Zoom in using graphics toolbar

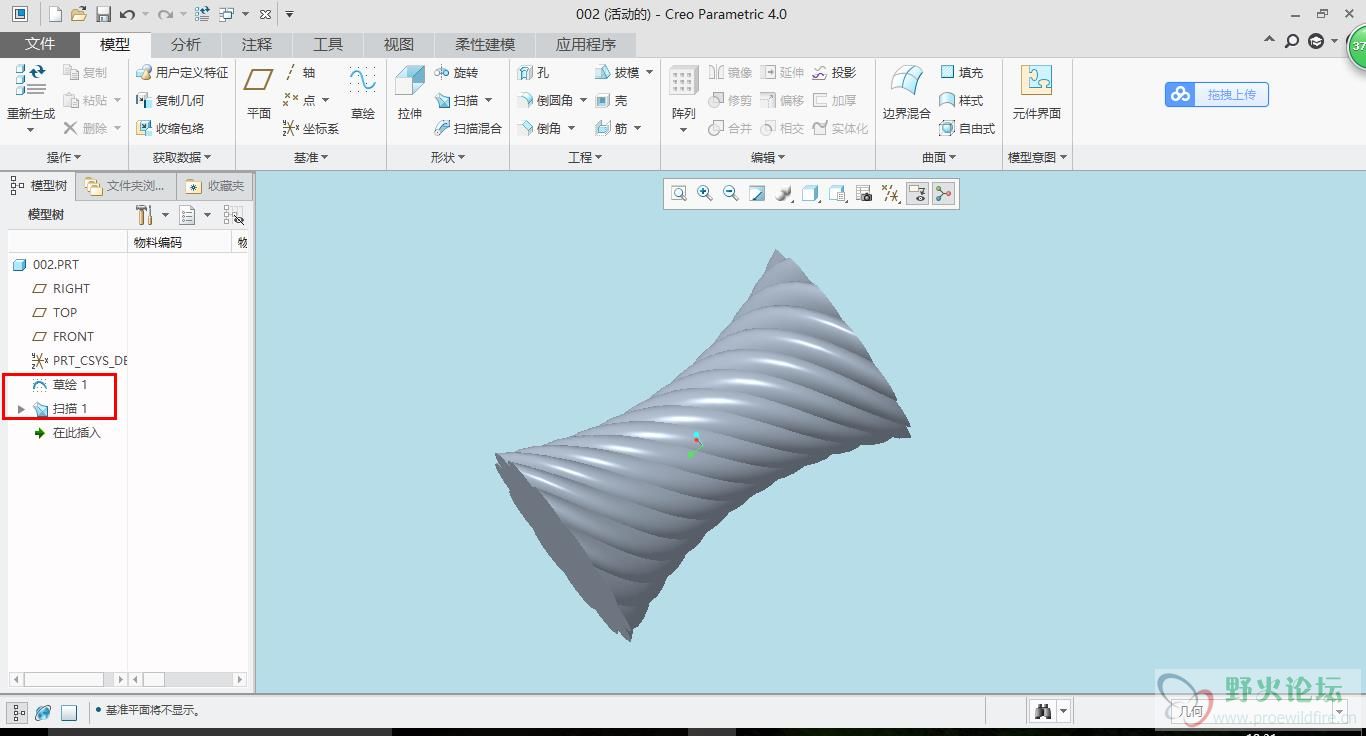705,194
